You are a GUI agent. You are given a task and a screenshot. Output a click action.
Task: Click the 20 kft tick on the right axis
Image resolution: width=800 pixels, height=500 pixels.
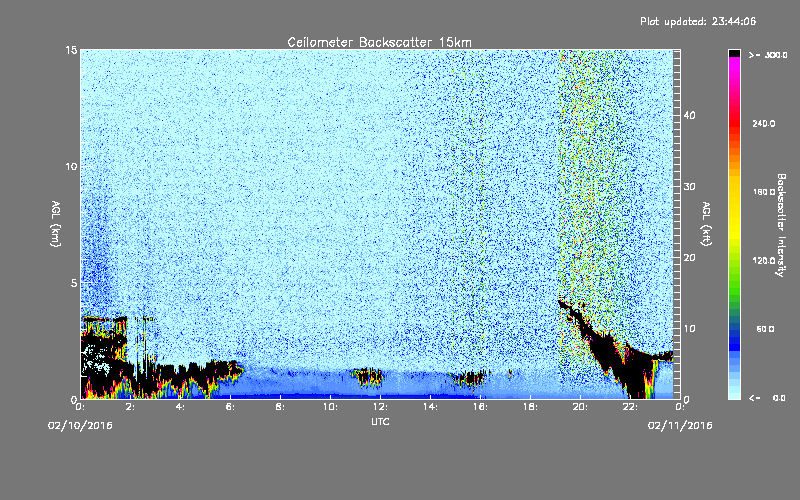coord(689,258)
